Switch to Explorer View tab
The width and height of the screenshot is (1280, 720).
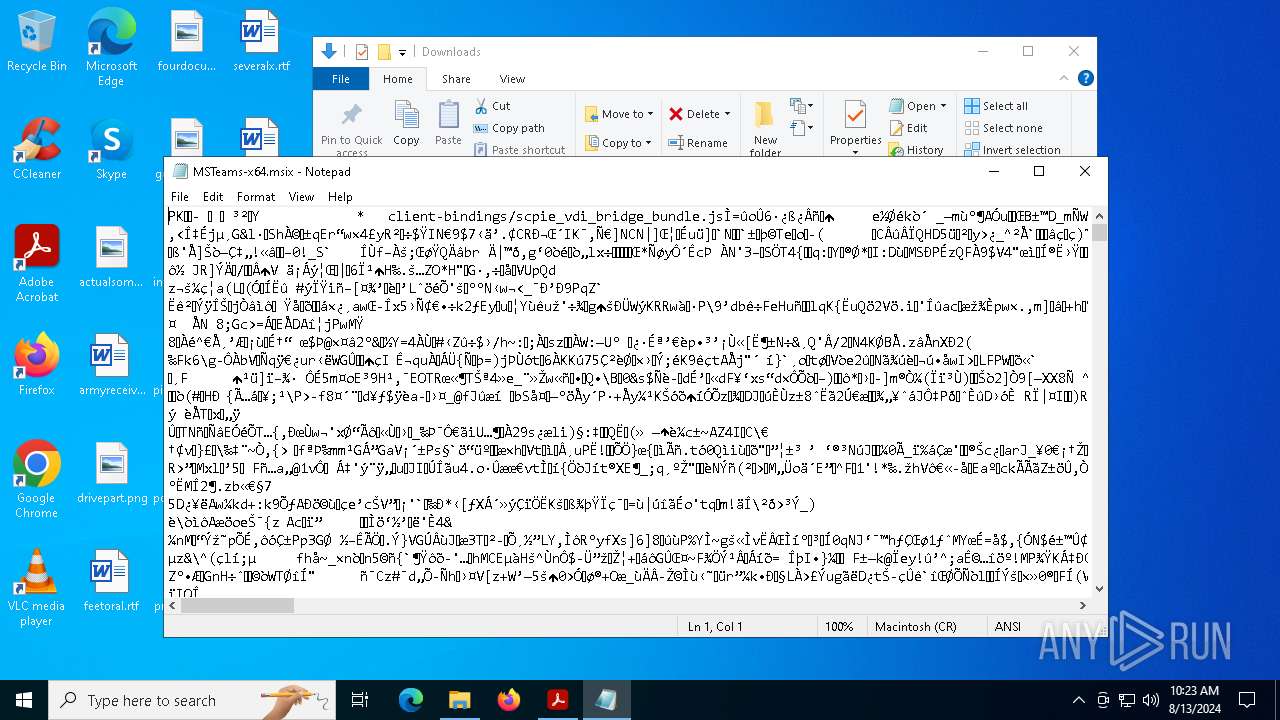[x=512, y=79]
